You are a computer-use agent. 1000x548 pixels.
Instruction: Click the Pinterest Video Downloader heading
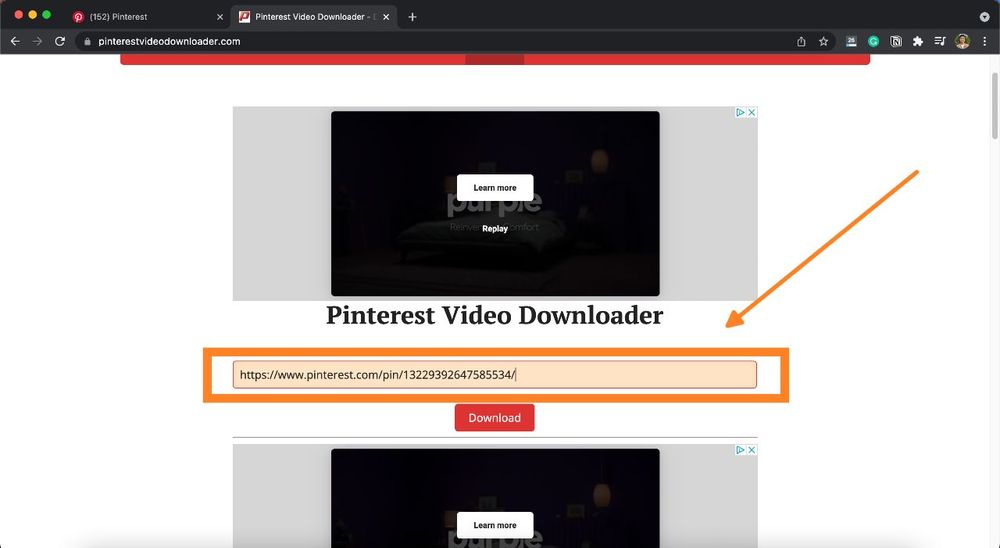[494, 315]
